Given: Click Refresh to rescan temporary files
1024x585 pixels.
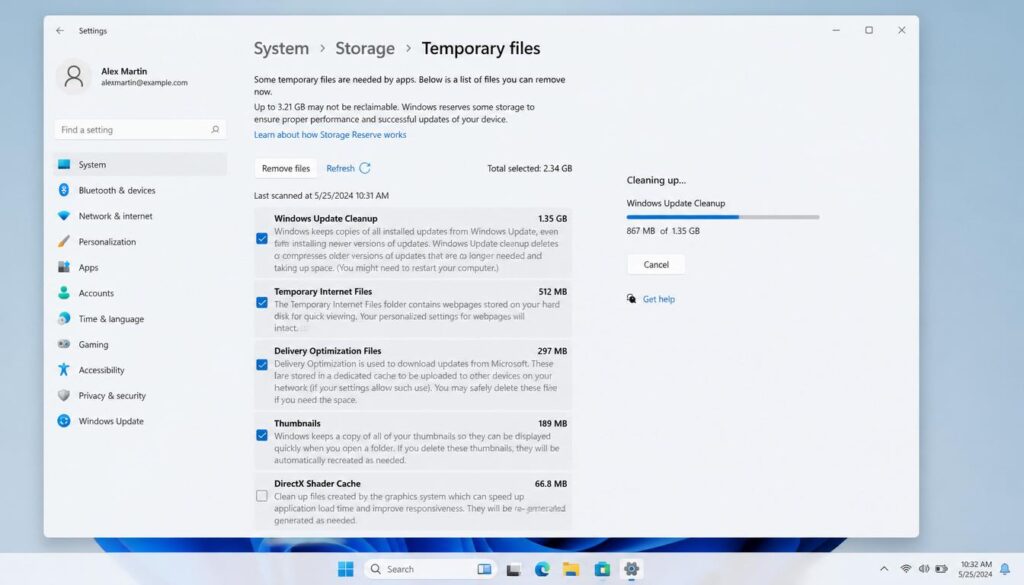Looking at the screenshot, I should (x=348, y=168).
